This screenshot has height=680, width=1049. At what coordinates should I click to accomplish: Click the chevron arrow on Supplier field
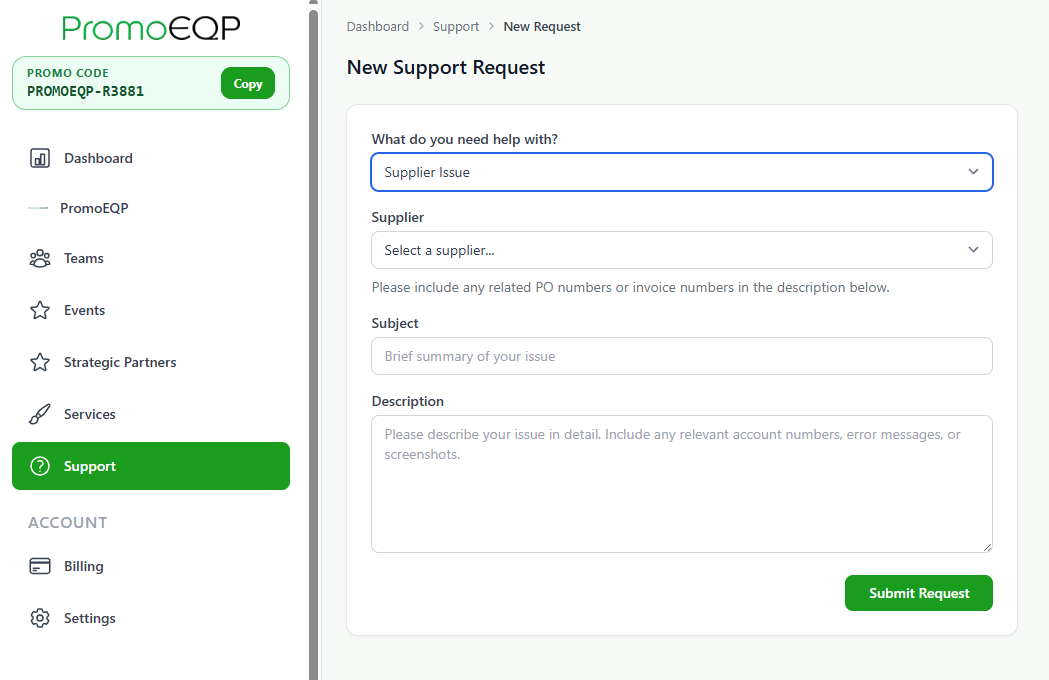point(973,250)
